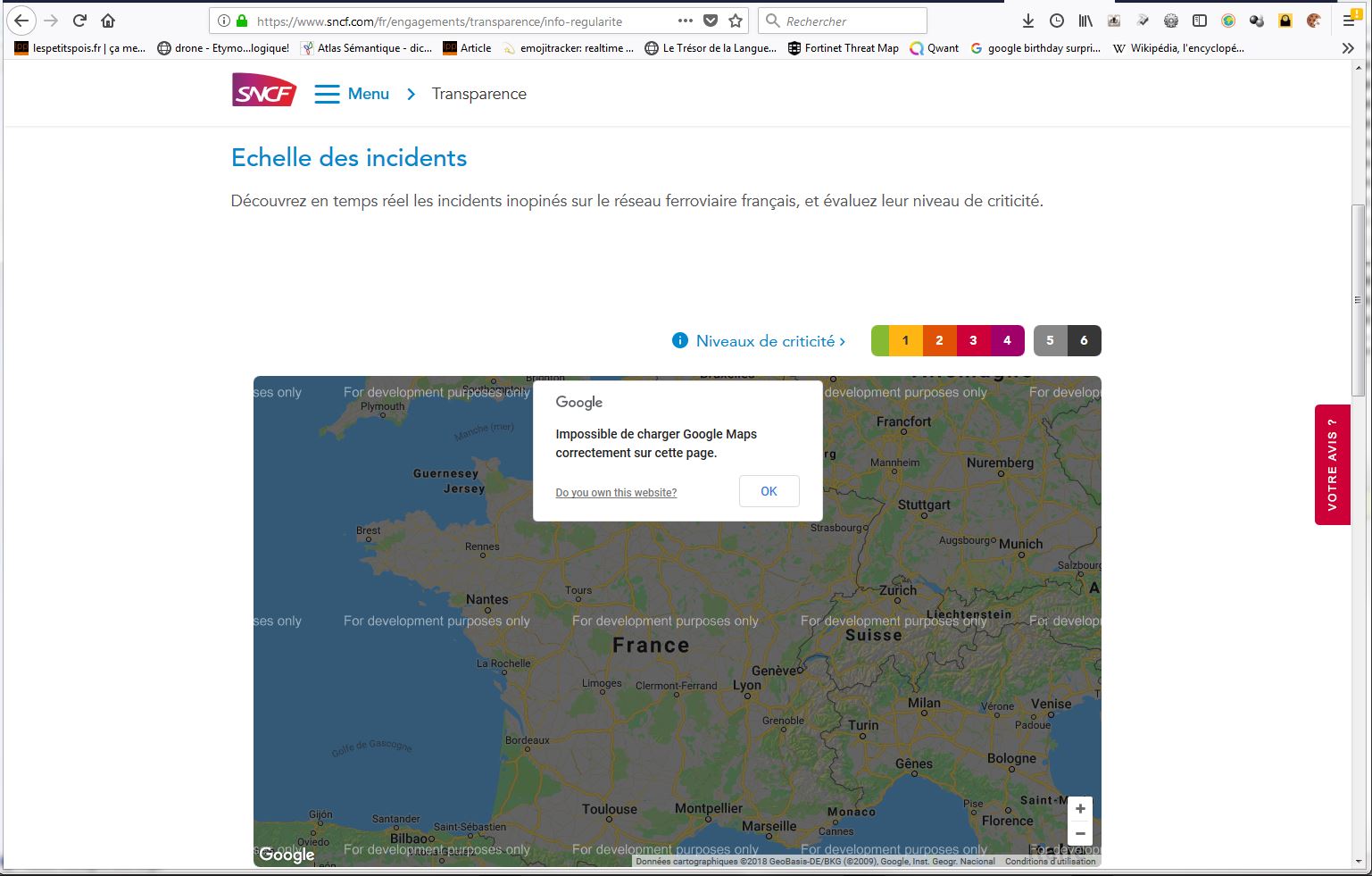The image size is (1372, 876).
Task: Click 'Marseille' on the map
Action: coord(769,826)
